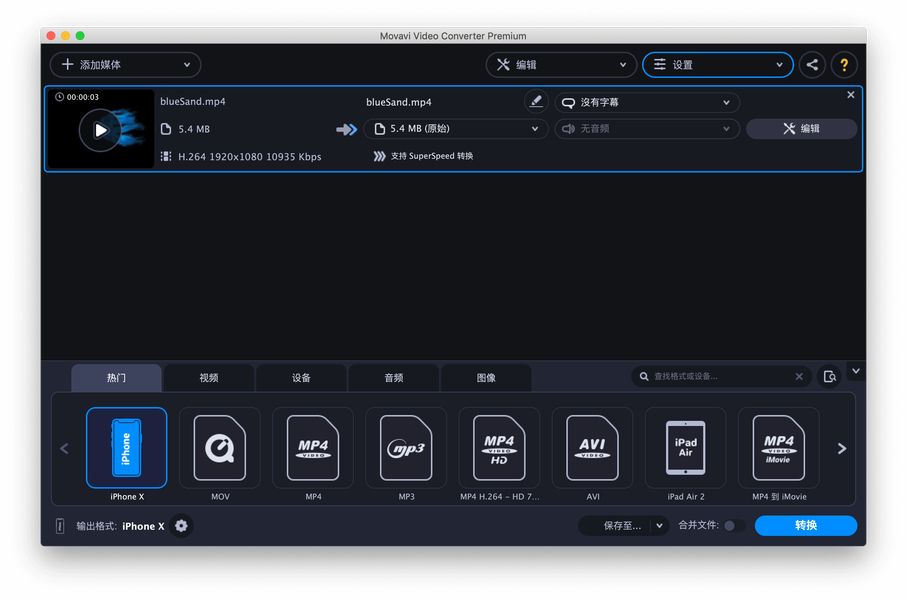Click the share icon in top toolbar
This screenshot has width=907, height=600.
click(x=812, y=65)
